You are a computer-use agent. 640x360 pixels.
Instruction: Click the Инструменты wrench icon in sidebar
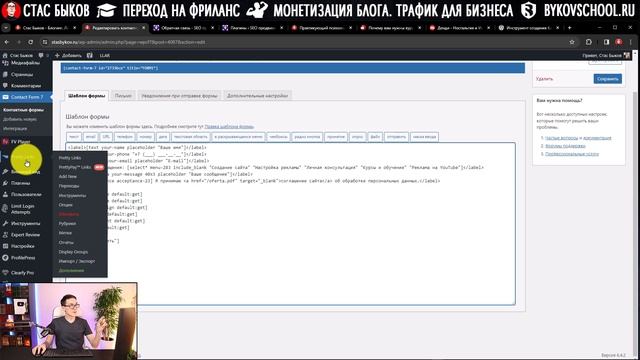pos(5,224)
